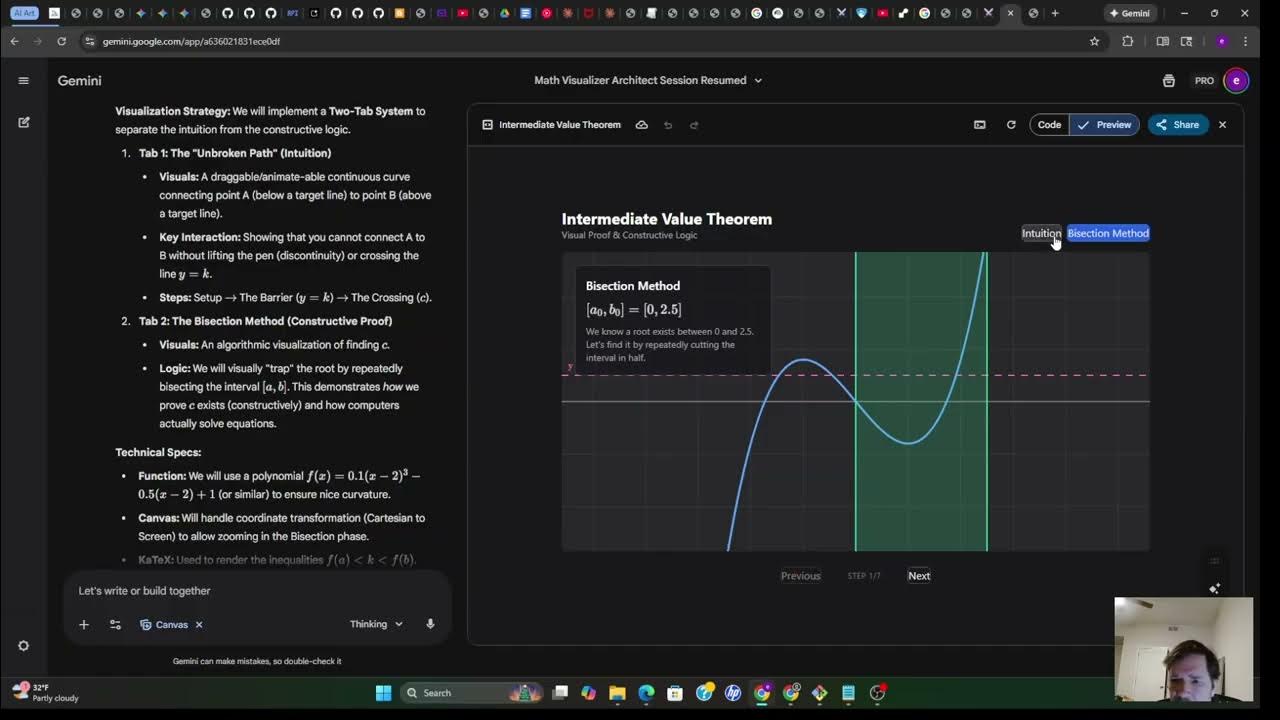This screenshot has width=1280, height=720.
Task: Activate the microphone input icon
Action: point(430,624)
